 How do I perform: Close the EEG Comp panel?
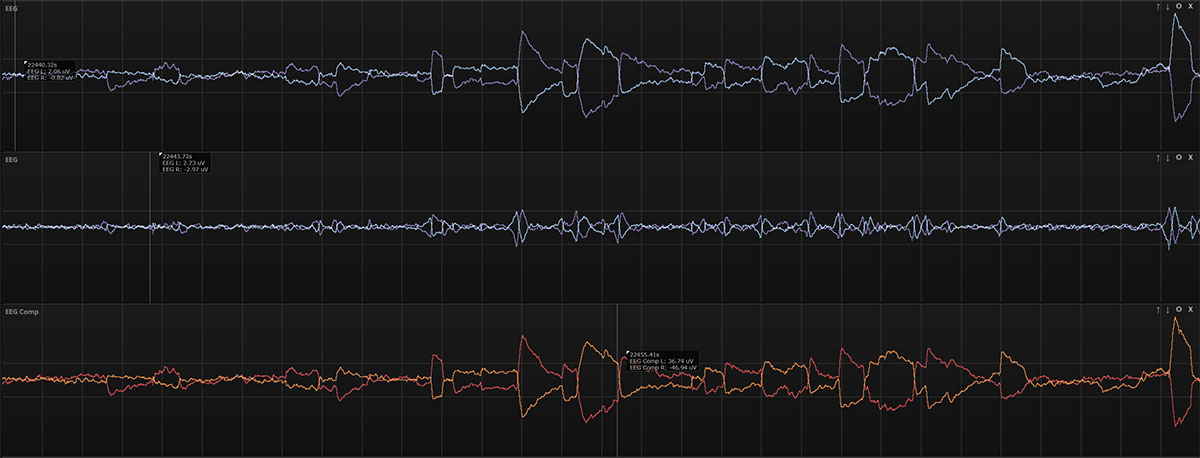click(1191, 310)
